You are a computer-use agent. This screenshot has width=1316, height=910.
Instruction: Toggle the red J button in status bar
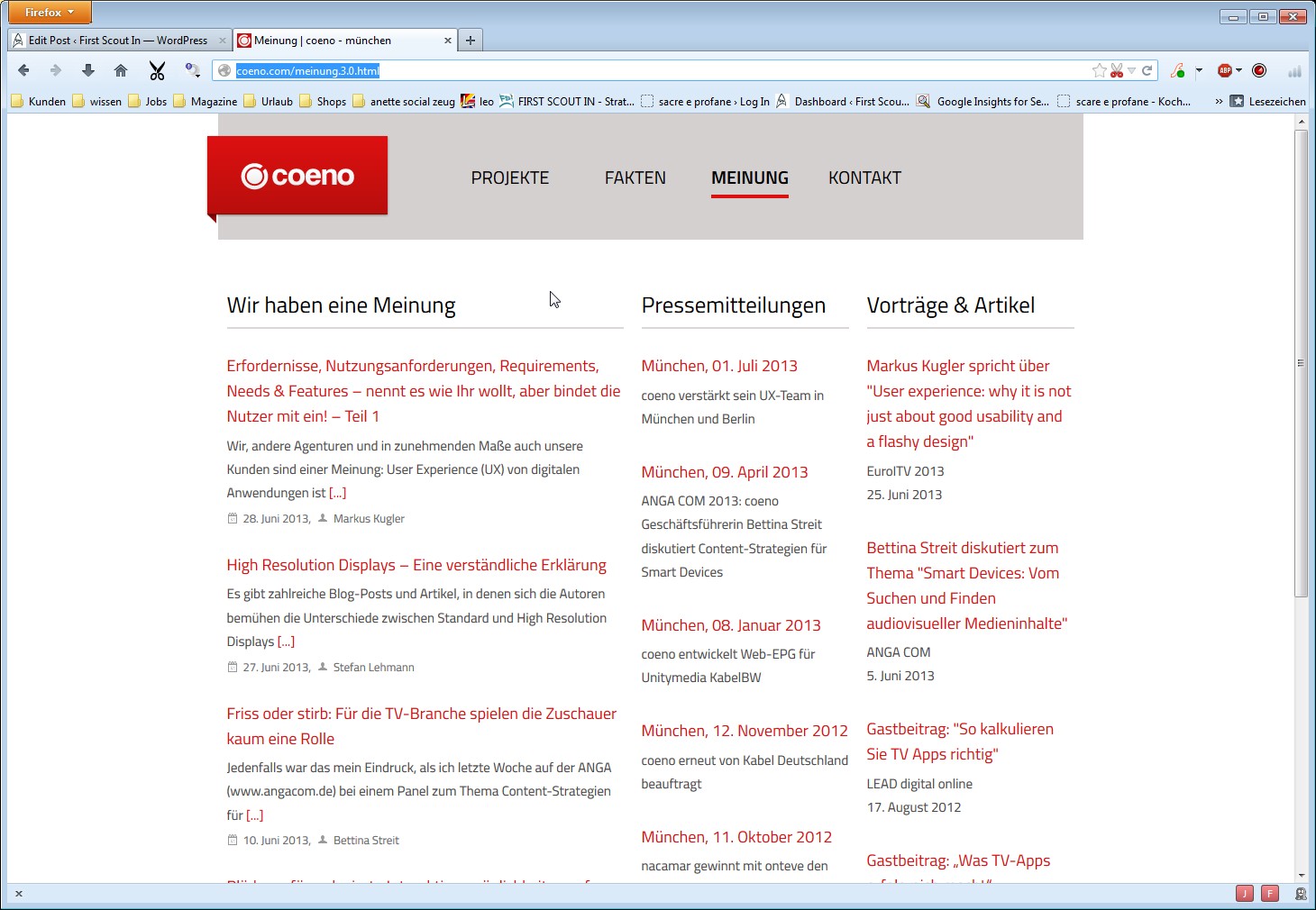[1245, 894]
